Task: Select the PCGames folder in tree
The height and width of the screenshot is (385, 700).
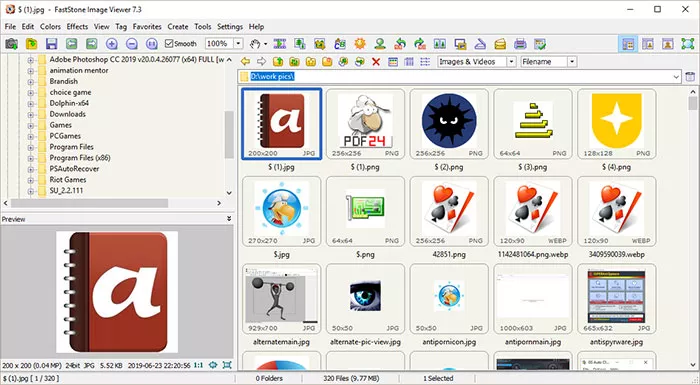Action: (65, 136)
